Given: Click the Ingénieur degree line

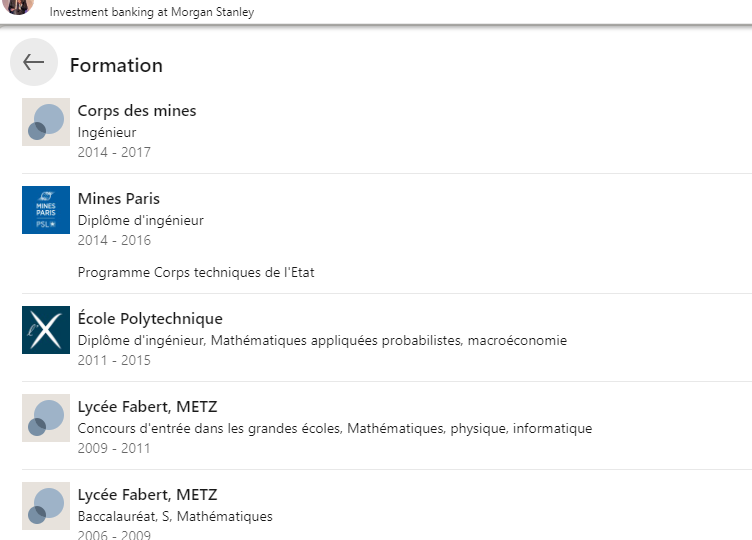Looking at the screenshot, I should (x=107, y=132).
